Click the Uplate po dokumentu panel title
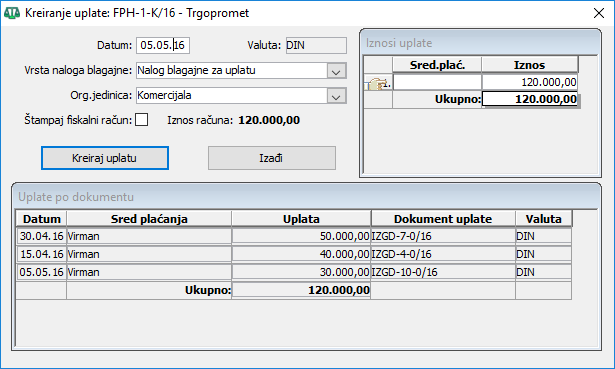The height and width of the screenshot is (369, 615). point(76,197)
